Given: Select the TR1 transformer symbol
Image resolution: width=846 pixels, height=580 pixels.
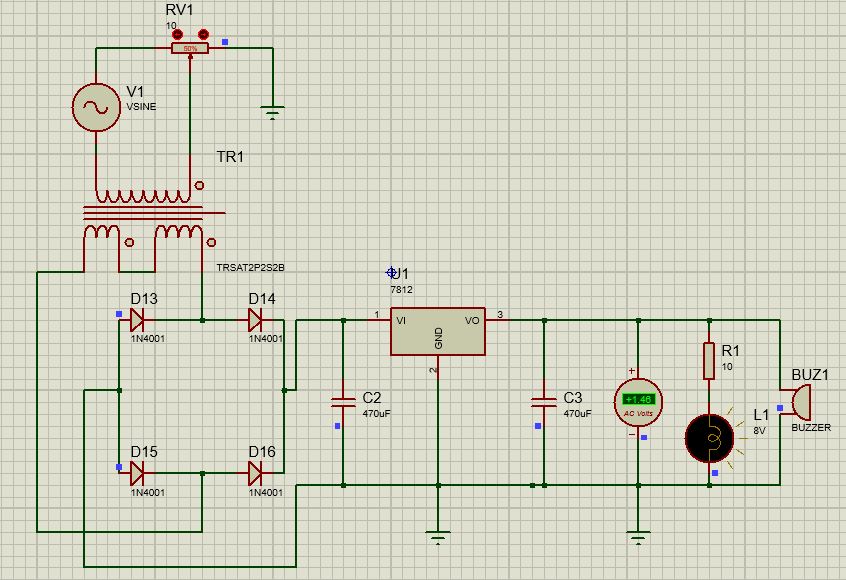Looking at the screenshot, I should click(x=145, y=210).
